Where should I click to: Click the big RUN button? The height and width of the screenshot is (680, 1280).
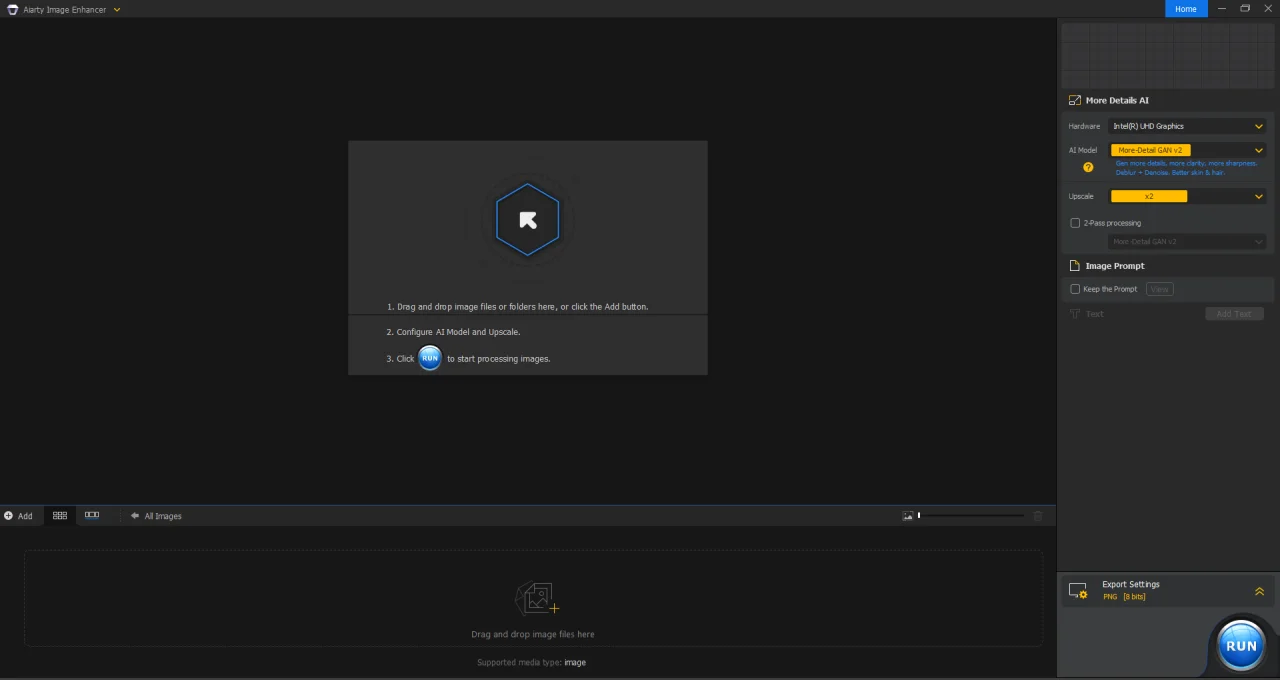click(x=1241, y=645)
